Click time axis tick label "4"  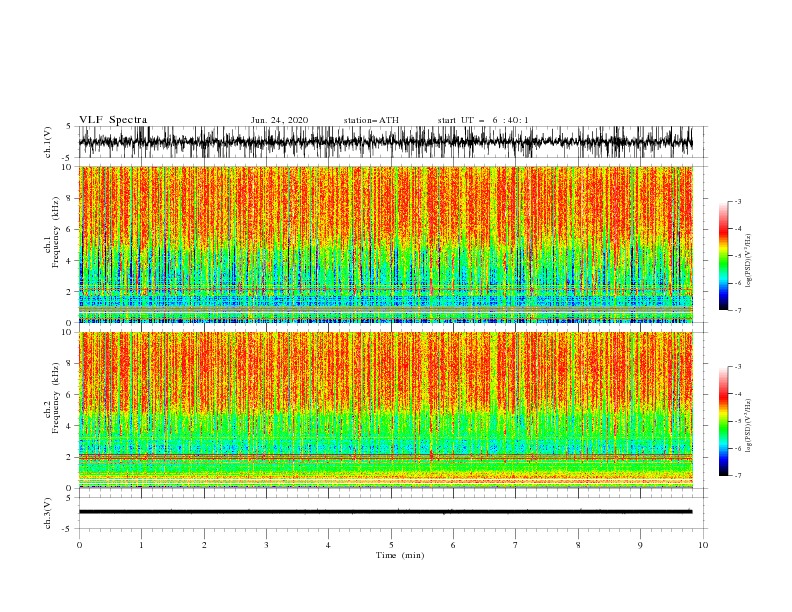point(328,545)
